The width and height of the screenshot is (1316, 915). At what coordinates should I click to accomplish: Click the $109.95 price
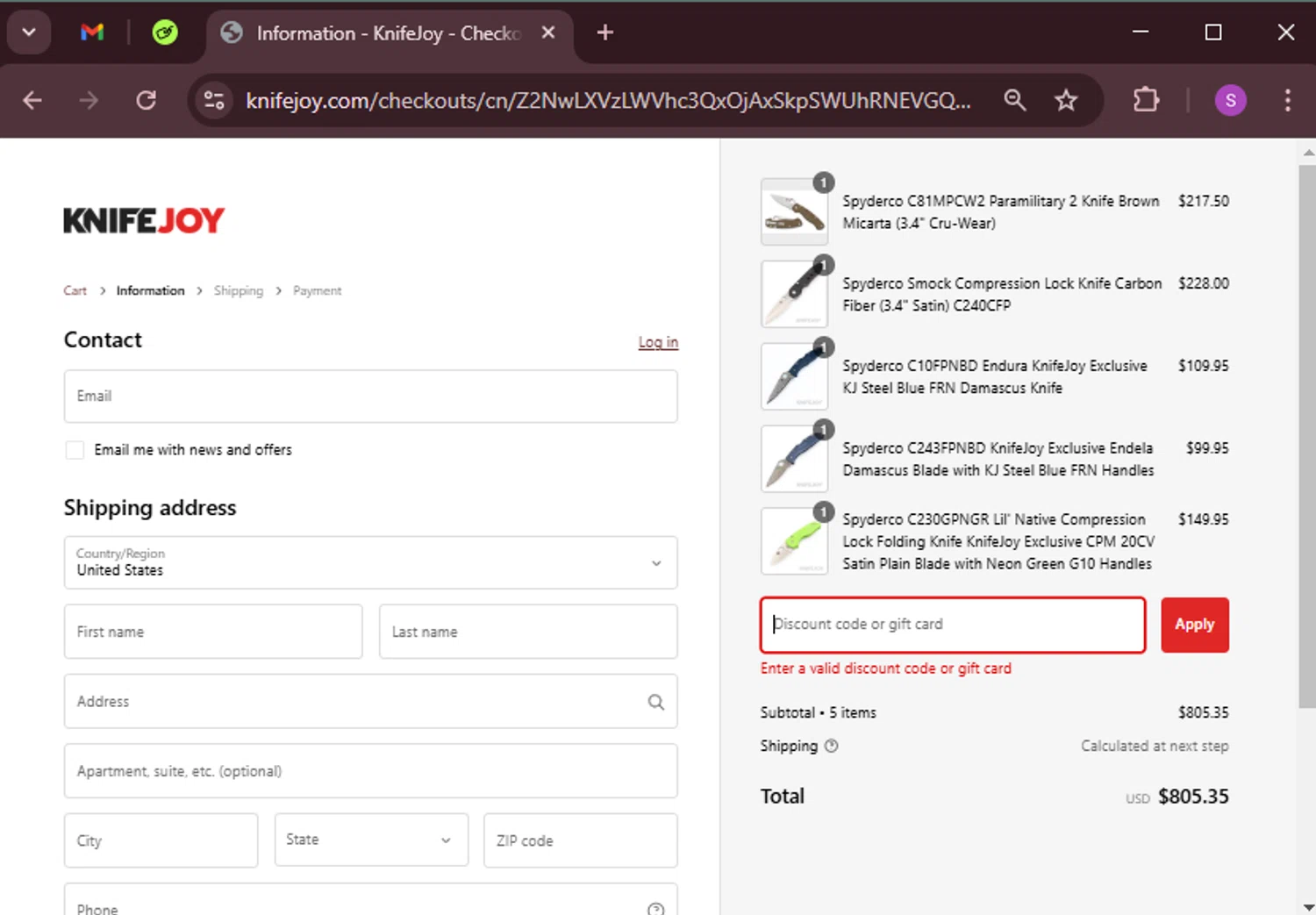tap(1204, 366)
